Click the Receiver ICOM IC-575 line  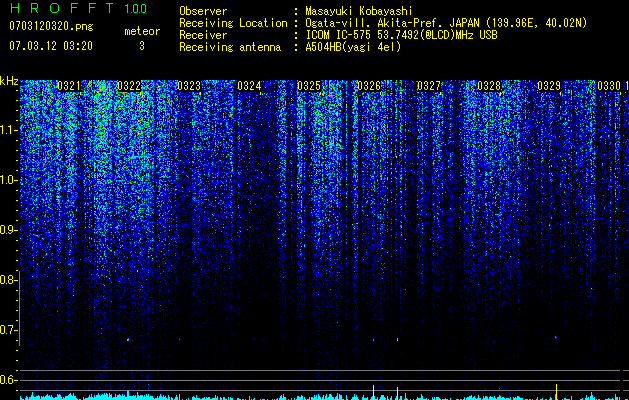(401, 35)
